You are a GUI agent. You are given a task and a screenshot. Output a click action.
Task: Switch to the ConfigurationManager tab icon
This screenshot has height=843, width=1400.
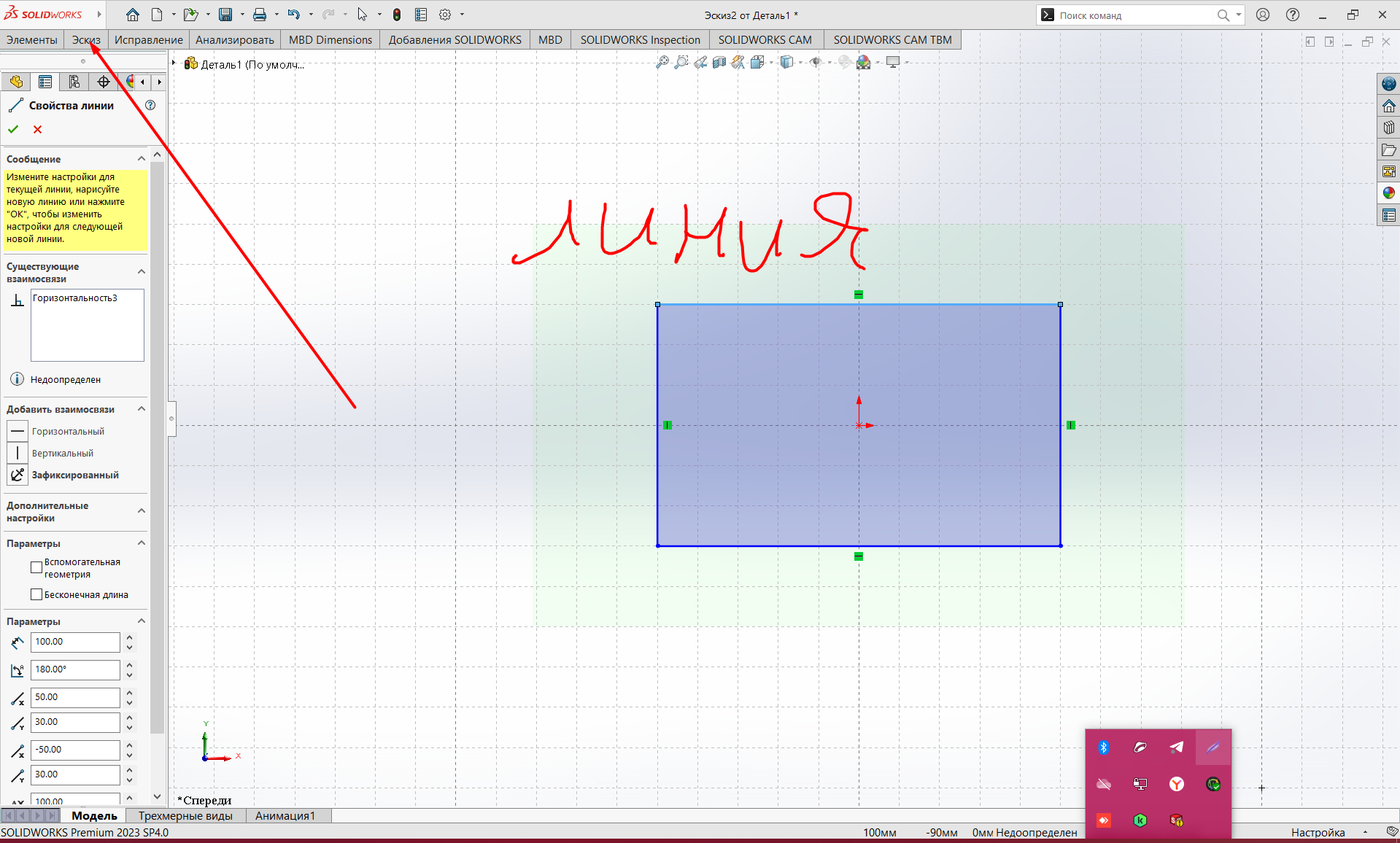pyautogui.click(x=74, y=82)
